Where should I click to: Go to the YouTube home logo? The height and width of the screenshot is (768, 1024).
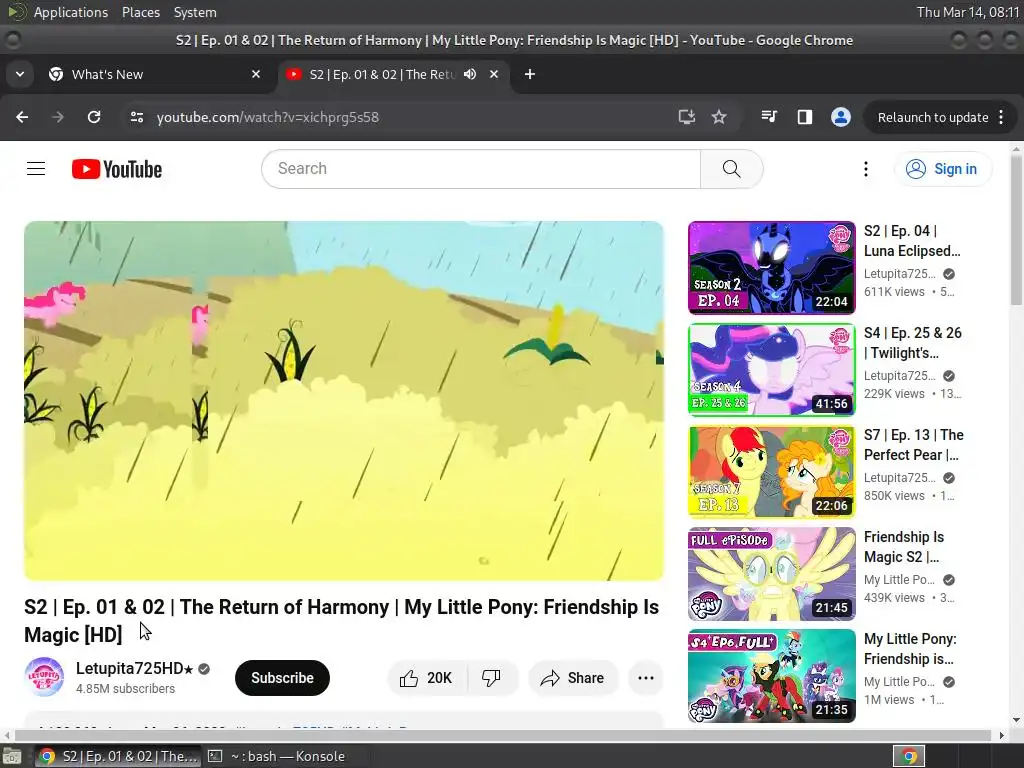(x=117, y=169)
